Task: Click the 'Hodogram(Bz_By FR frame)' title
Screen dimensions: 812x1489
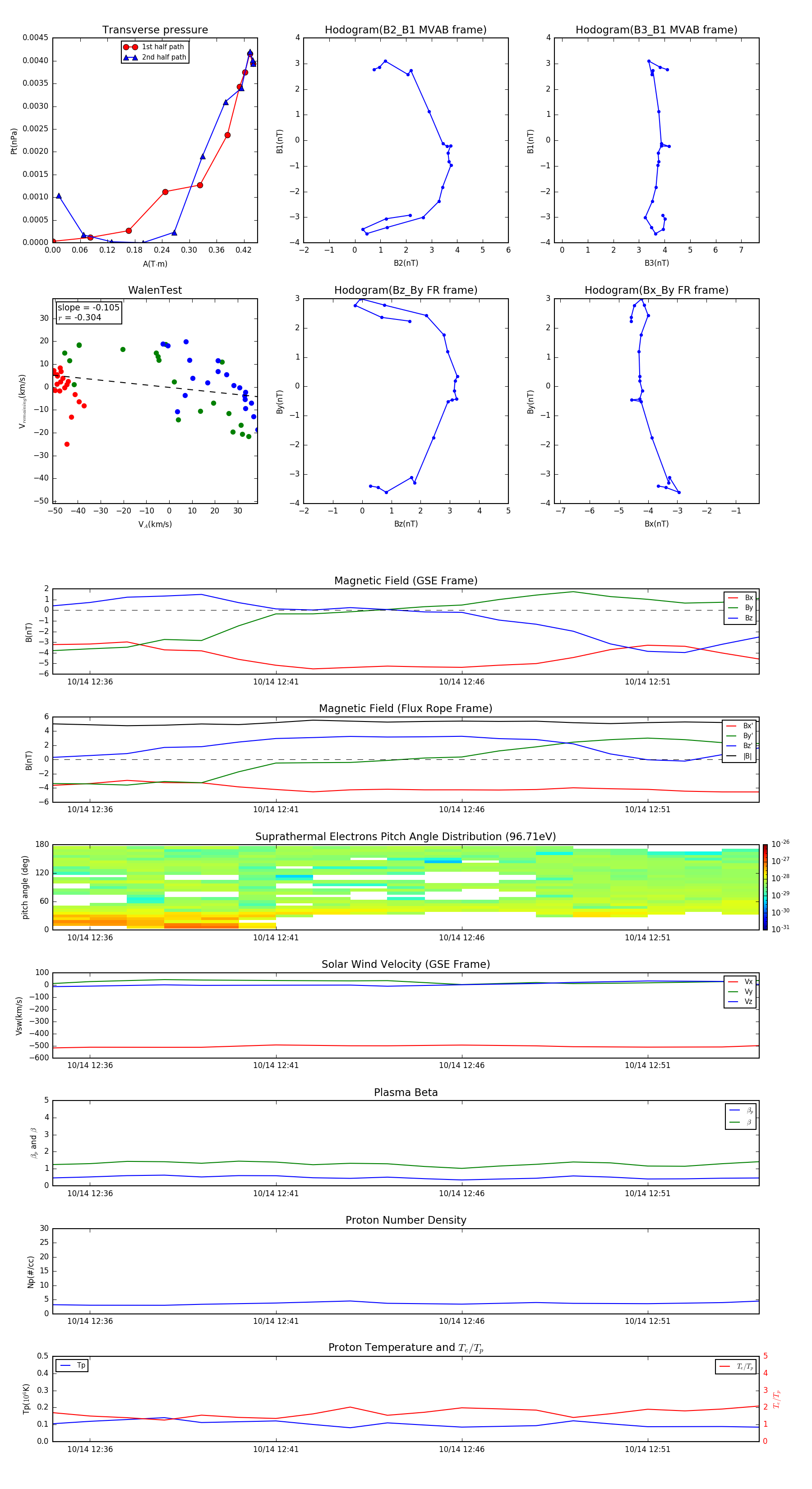Action: pos(406,290)
